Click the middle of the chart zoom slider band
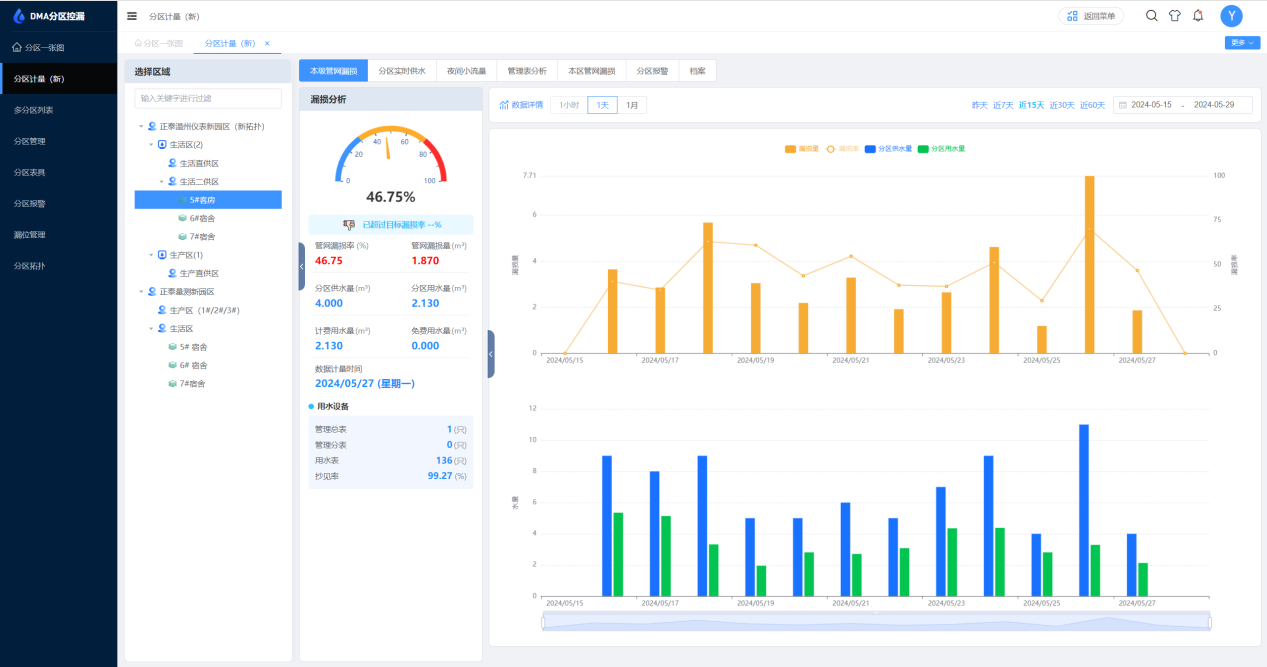1267x667 pixels. coord(877,622)
